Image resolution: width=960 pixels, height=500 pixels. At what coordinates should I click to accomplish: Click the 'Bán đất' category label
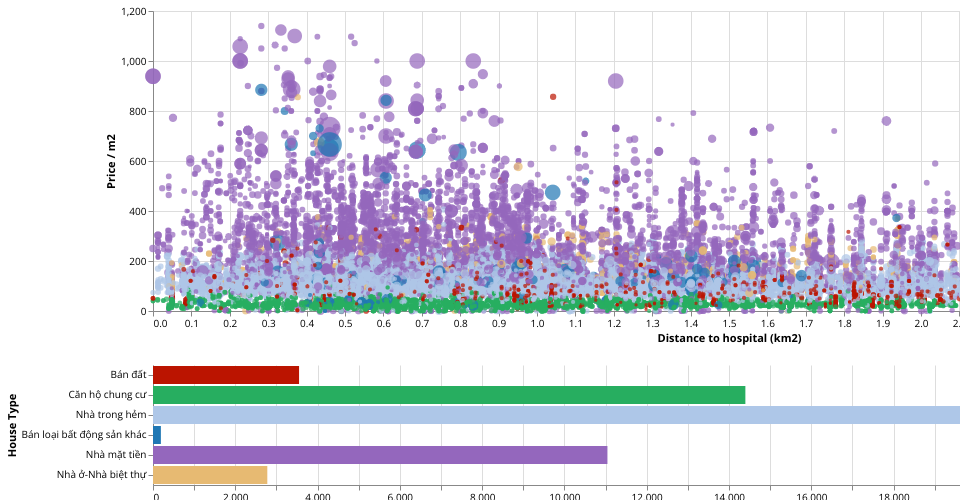tap(128, 375)
